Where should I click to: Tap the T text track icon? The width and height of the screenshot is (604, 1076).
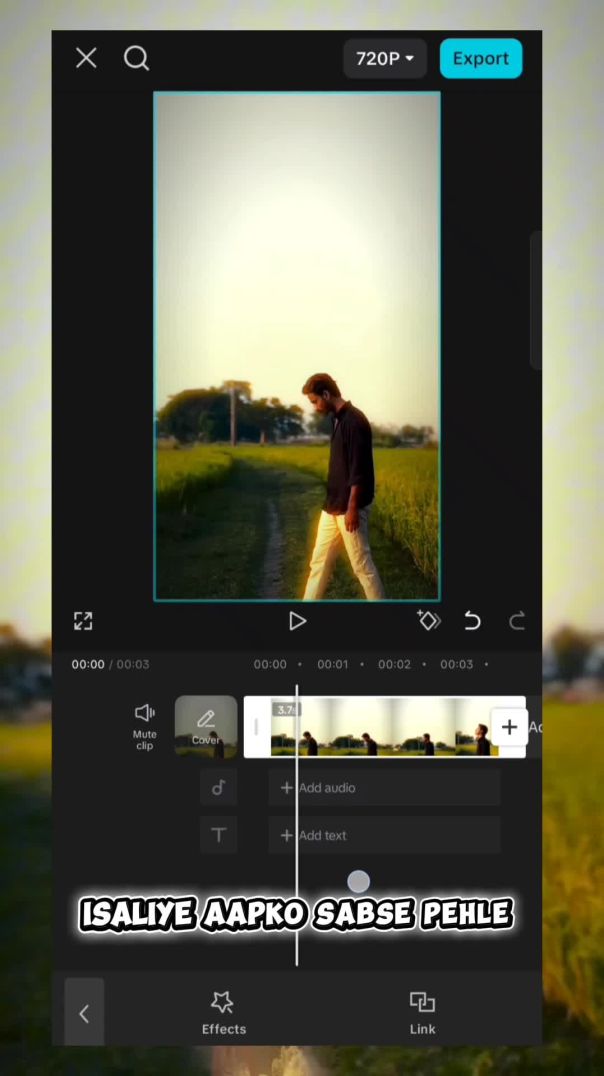219,835
